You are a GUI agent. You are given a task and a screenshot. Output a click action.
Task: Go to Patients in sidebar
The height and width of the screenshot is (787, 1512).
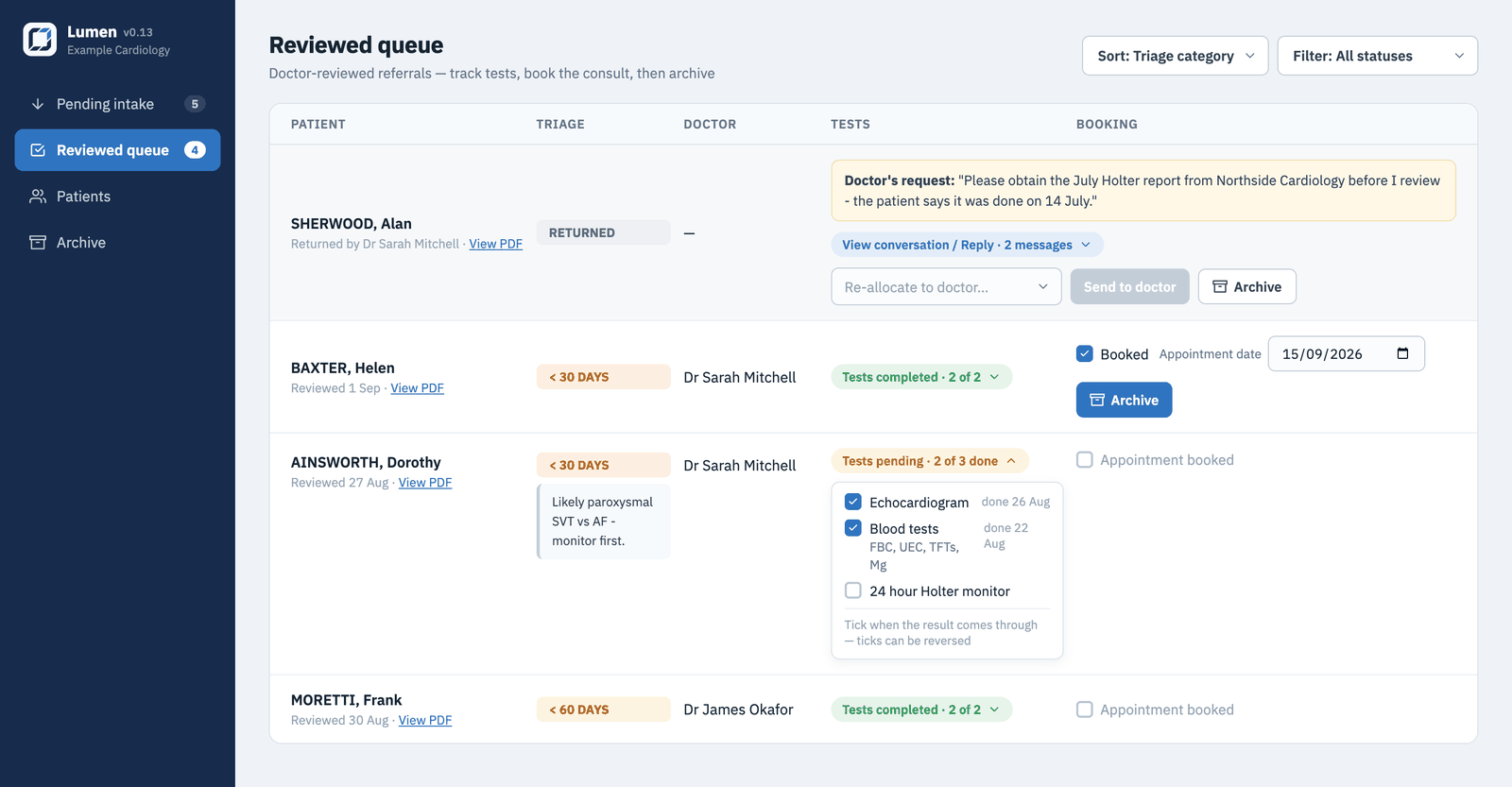(117, 197)
